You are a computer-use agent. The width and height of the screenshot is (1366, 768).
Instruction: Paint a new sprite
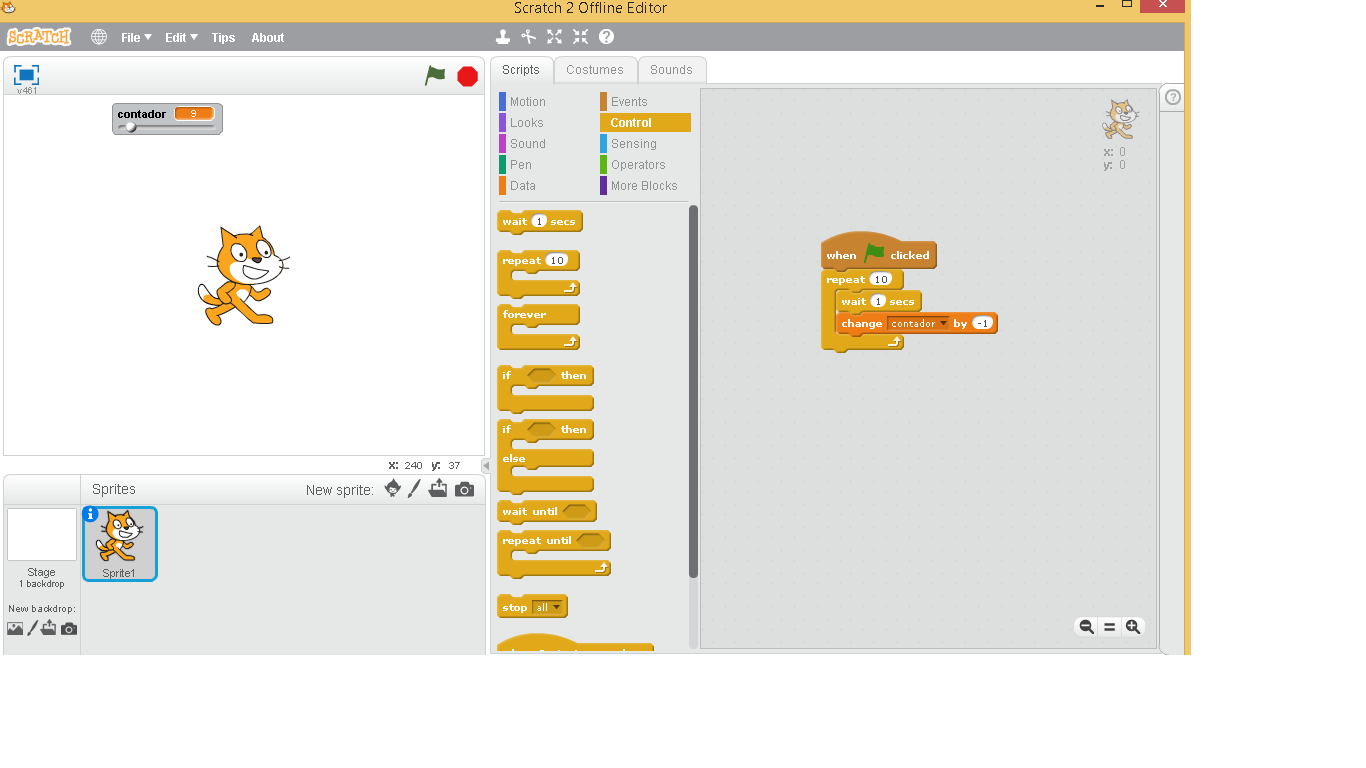click(415, 489)
